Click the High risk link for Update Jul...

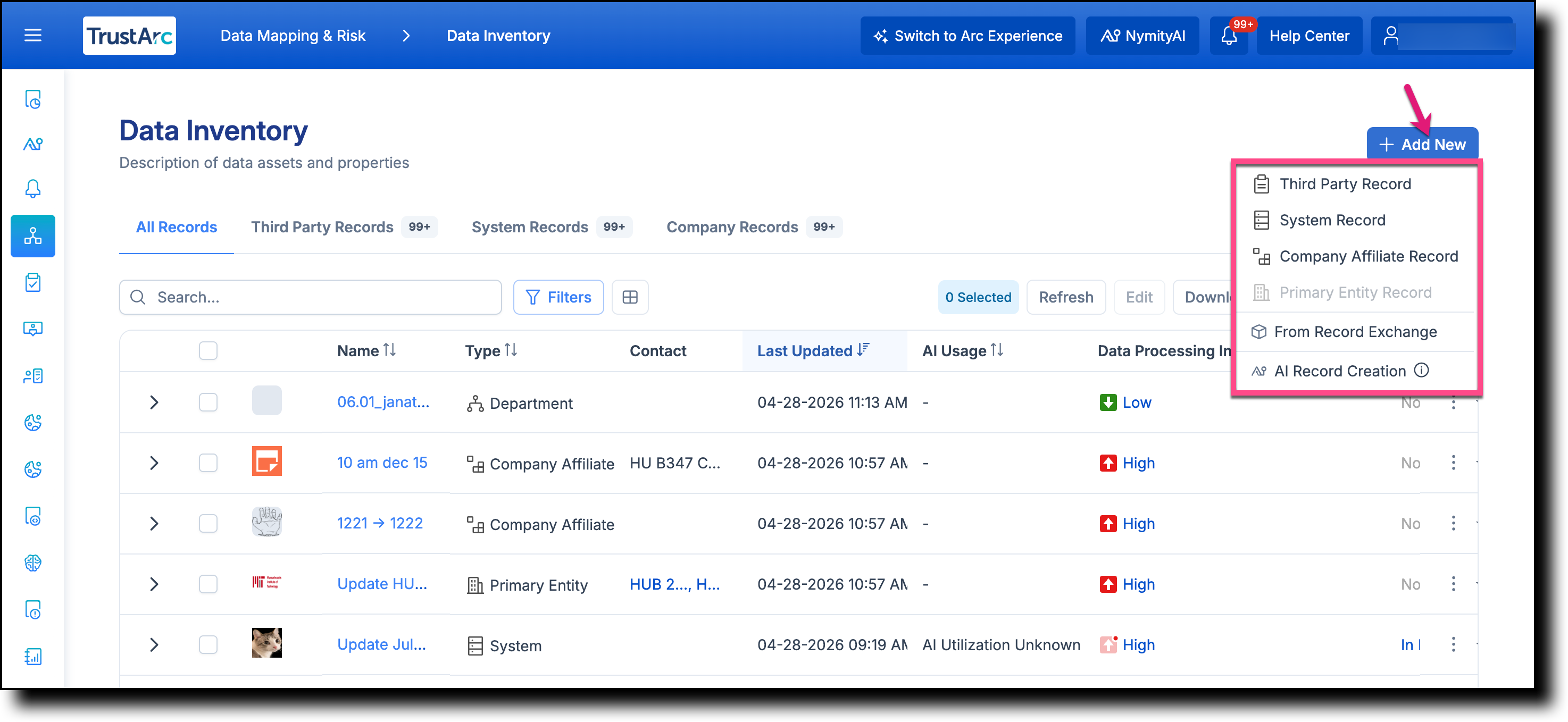pos(1138,645)
